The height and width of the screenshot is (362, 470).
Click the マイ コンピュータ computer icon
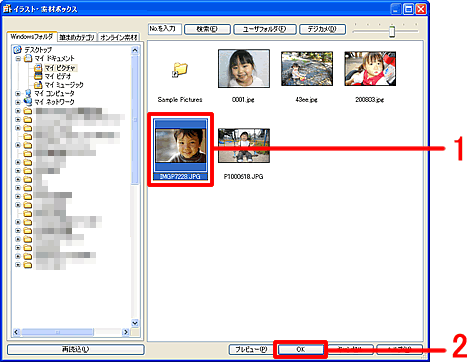[28, 93]
